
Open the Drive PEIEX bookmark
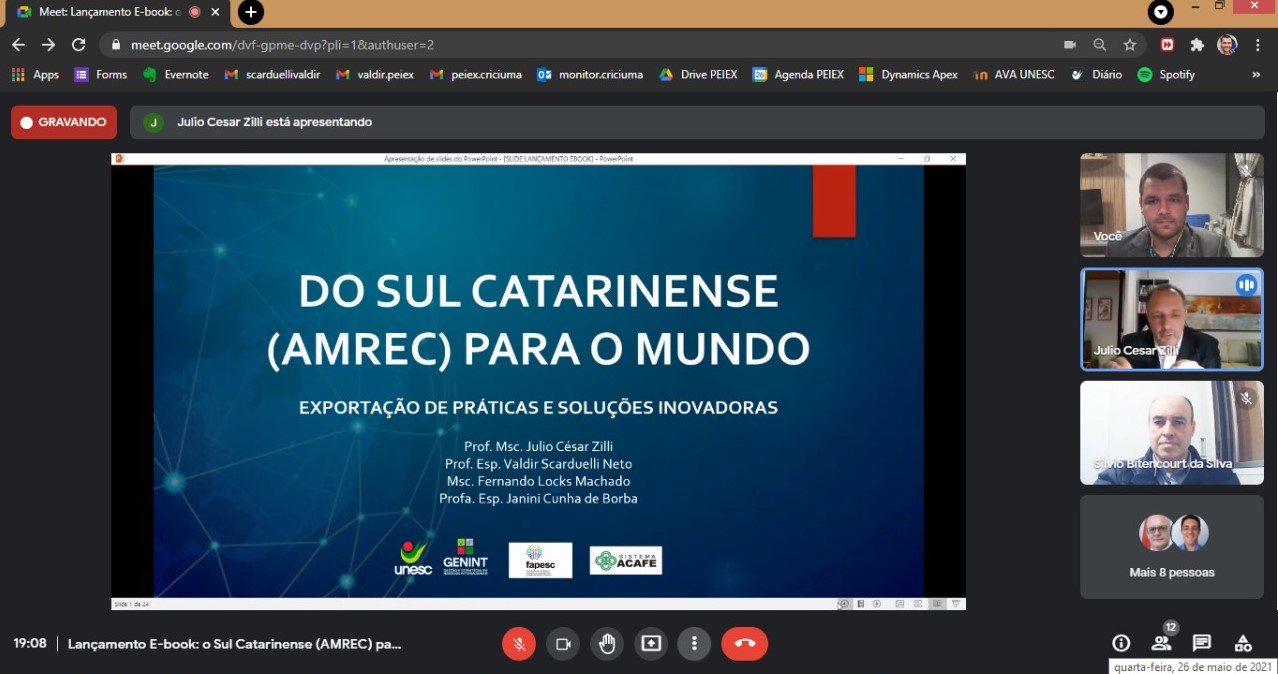pyautogui.click(x=698, y=74)
